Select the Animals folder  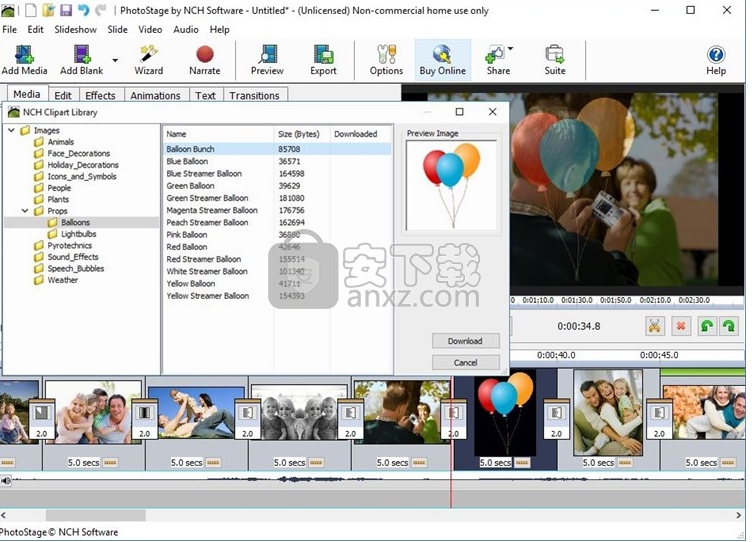(60, 142)
